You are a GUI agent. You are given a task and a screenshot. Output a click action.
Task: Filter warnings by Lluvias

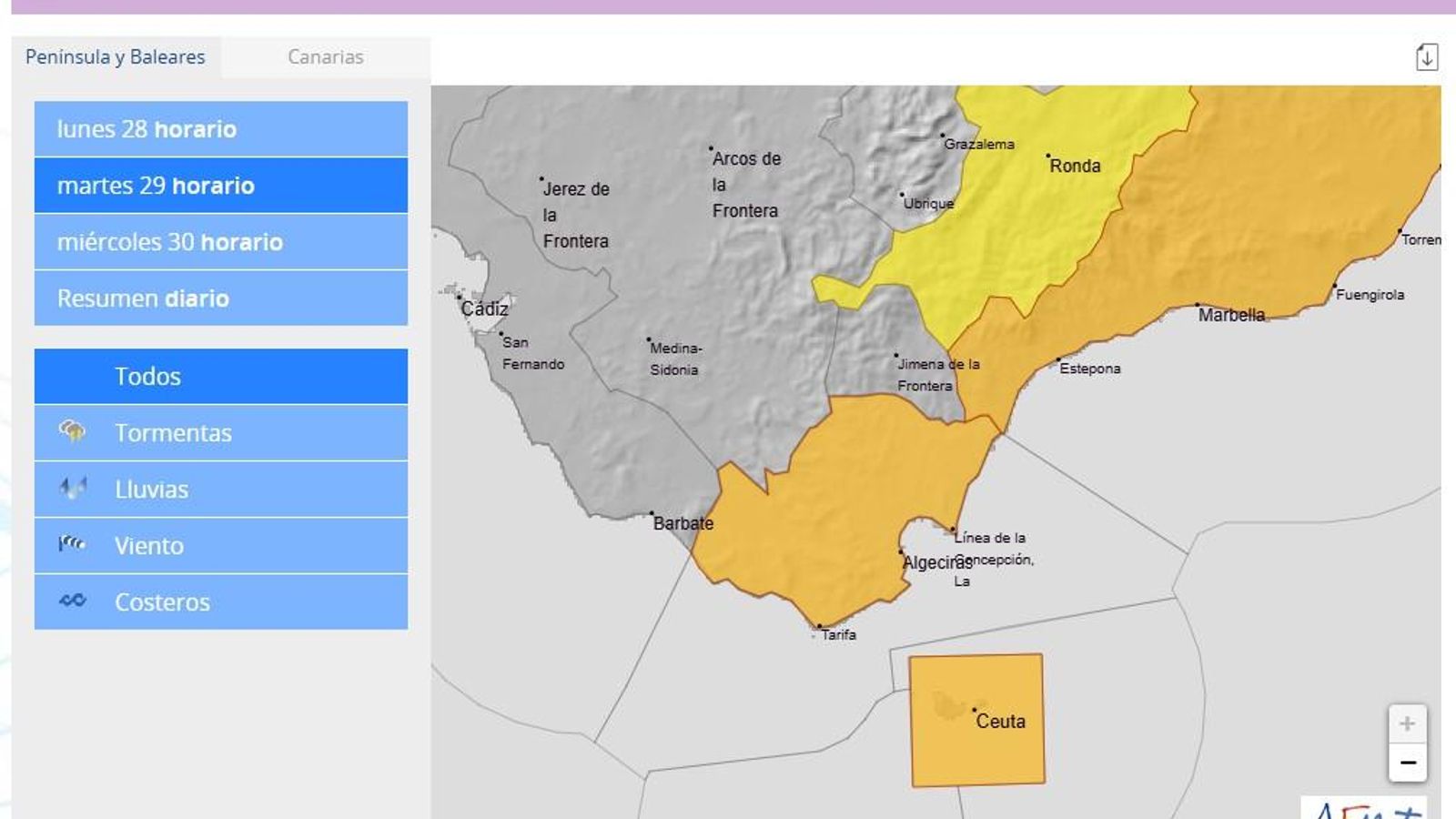coord(151,490)
